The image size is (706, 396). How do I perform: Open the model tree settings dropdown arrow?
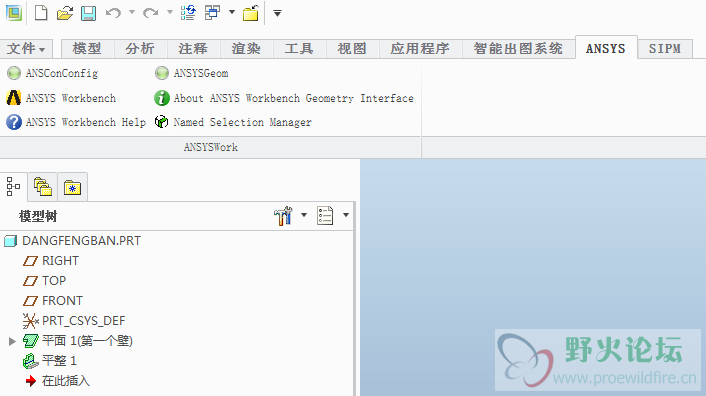(304, 215)
